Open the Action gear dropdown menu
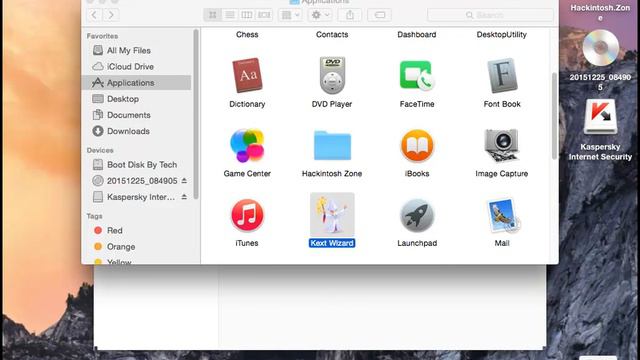 point(320,15)
